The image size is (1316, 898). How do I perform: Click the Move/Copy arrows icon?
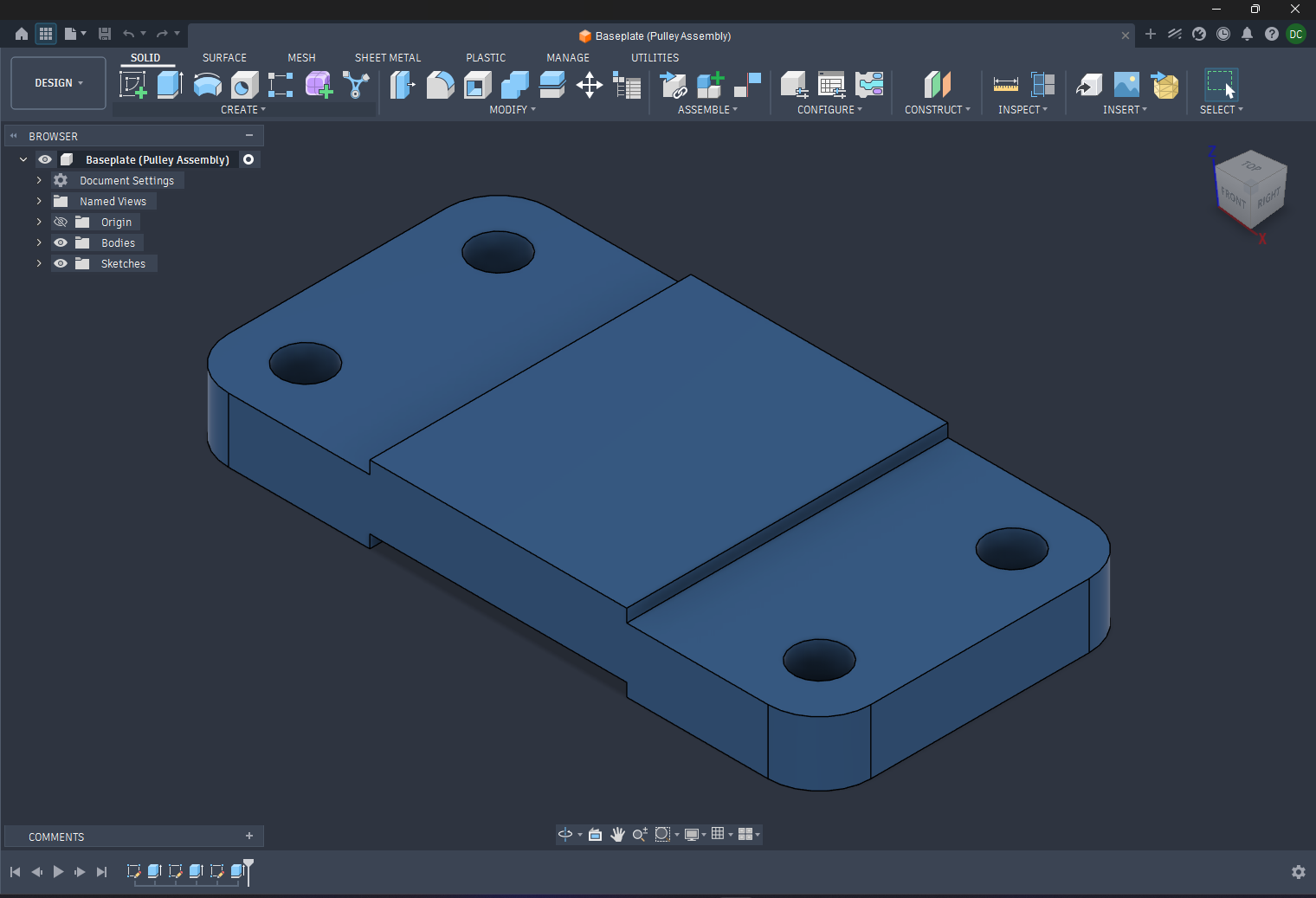[x=590, y=85]
